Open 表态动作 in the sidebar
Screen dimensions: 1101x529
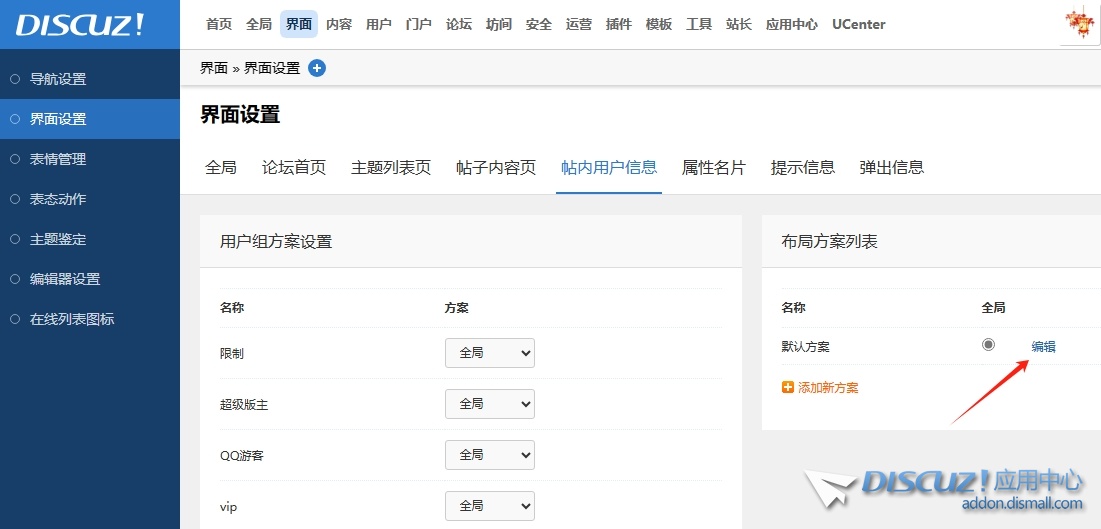pyautogui.click(x=90, y=200)
